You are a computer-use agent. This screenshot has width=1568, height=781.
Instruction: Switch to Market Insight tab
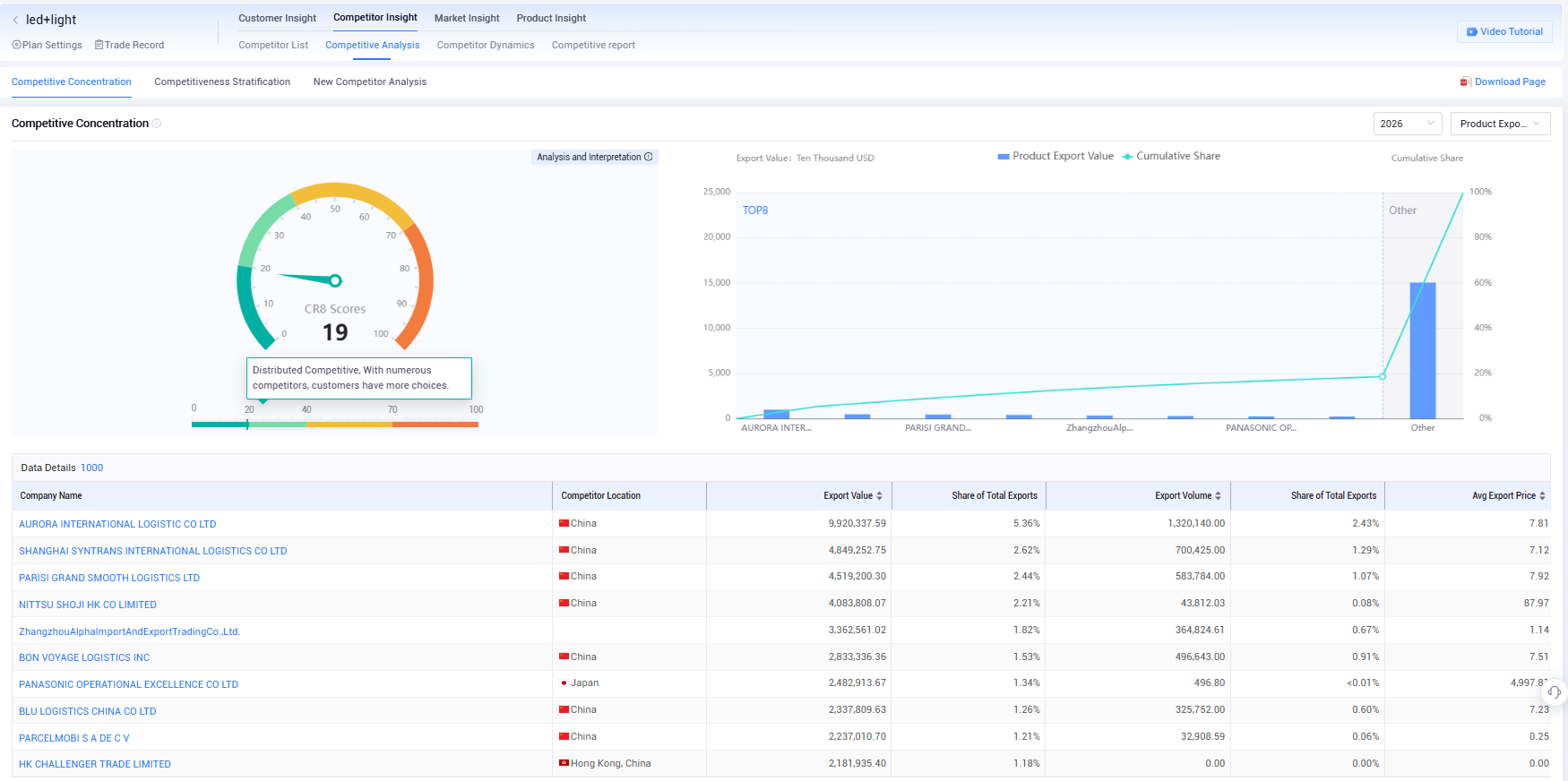tap(467, 18)
